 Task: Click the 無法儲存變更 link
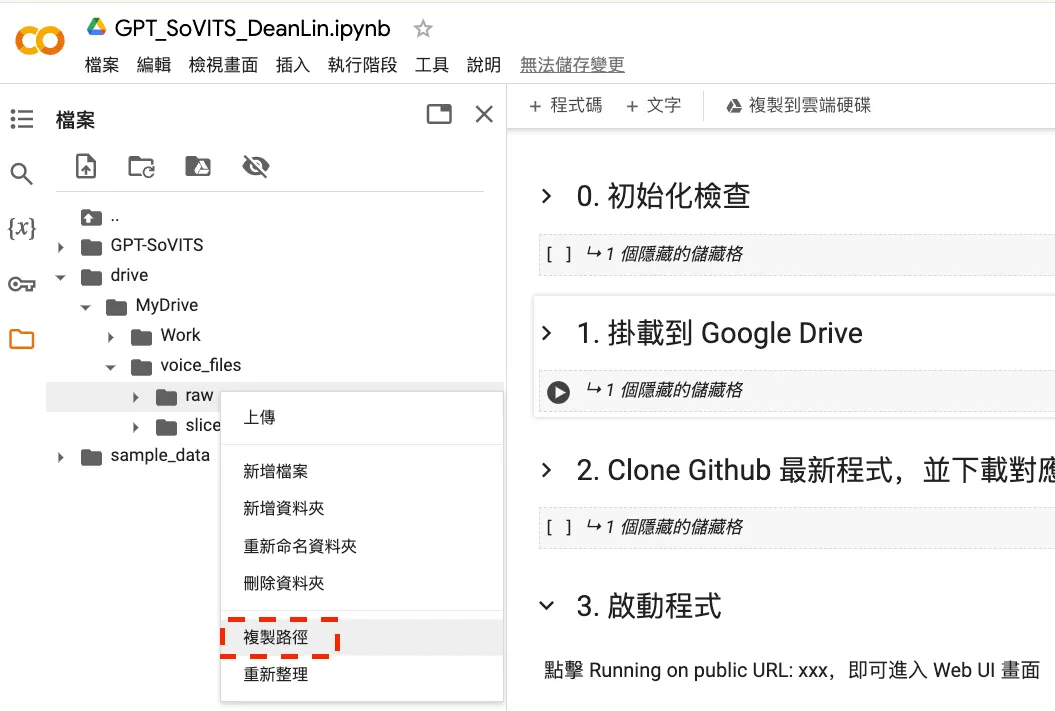[573, 65]
